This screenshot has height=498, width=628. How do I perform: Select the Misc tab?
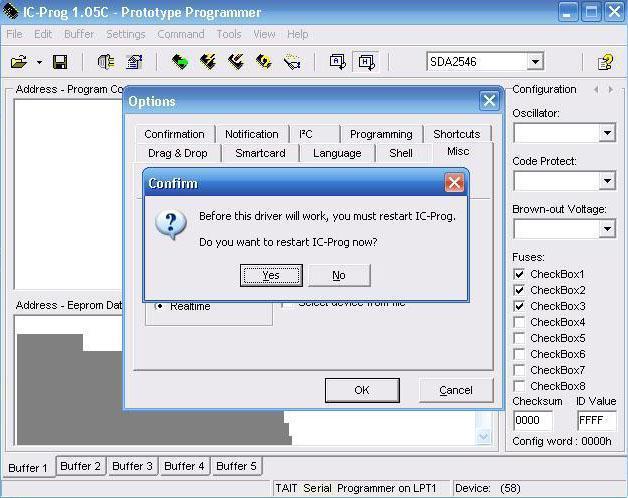point(458,152)
